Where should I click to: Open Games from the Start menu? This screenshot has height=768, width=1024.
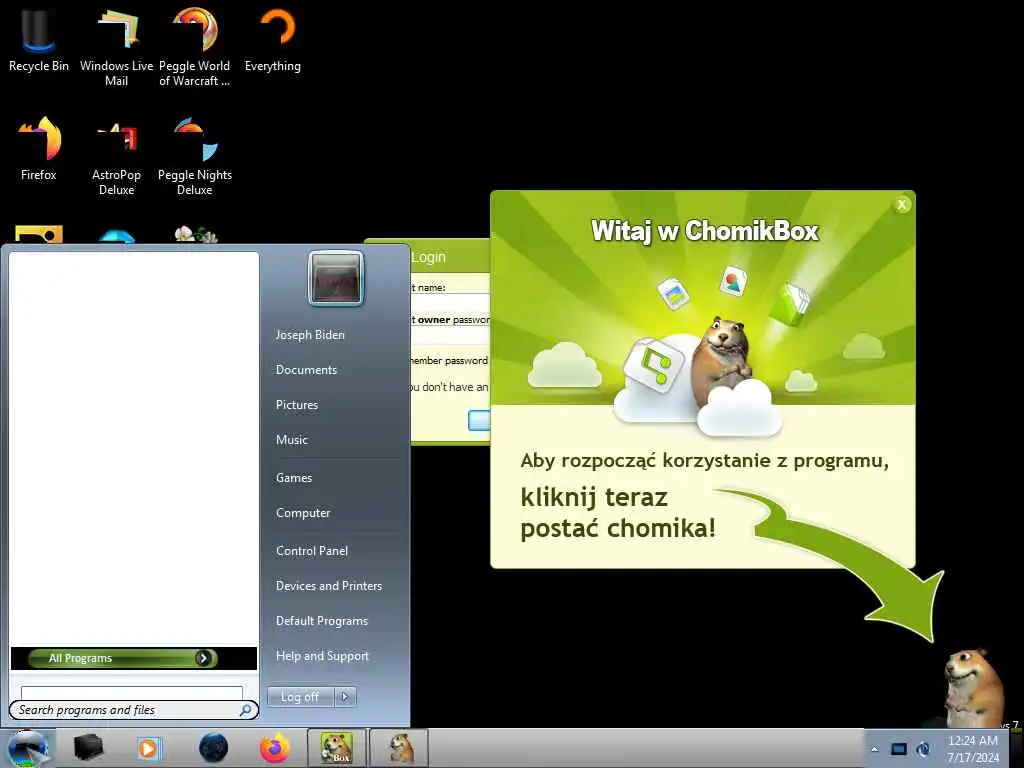294,478
